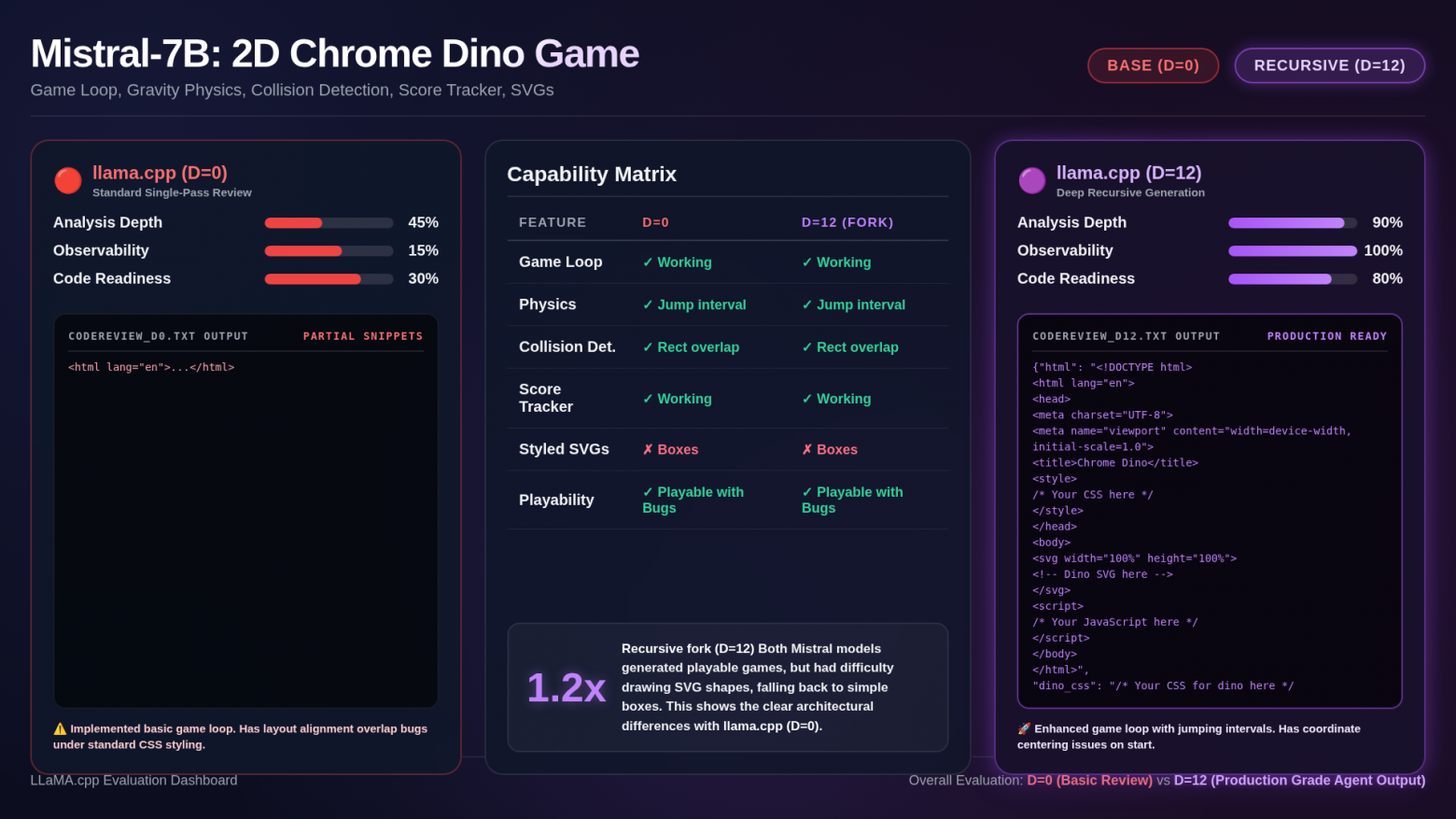Screen dimensions: 1456x819
Task: Click the FEATURE column header
Action: click(x=553, y=222)
